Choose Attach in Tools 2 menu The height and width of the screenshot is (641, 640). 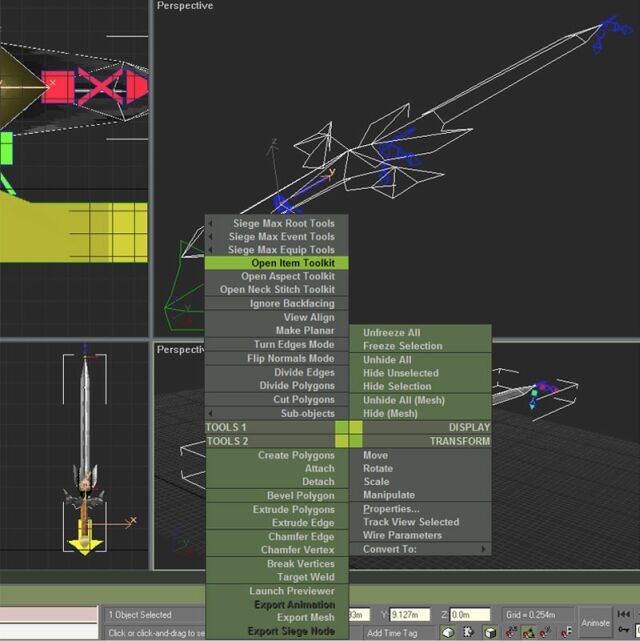277,468
